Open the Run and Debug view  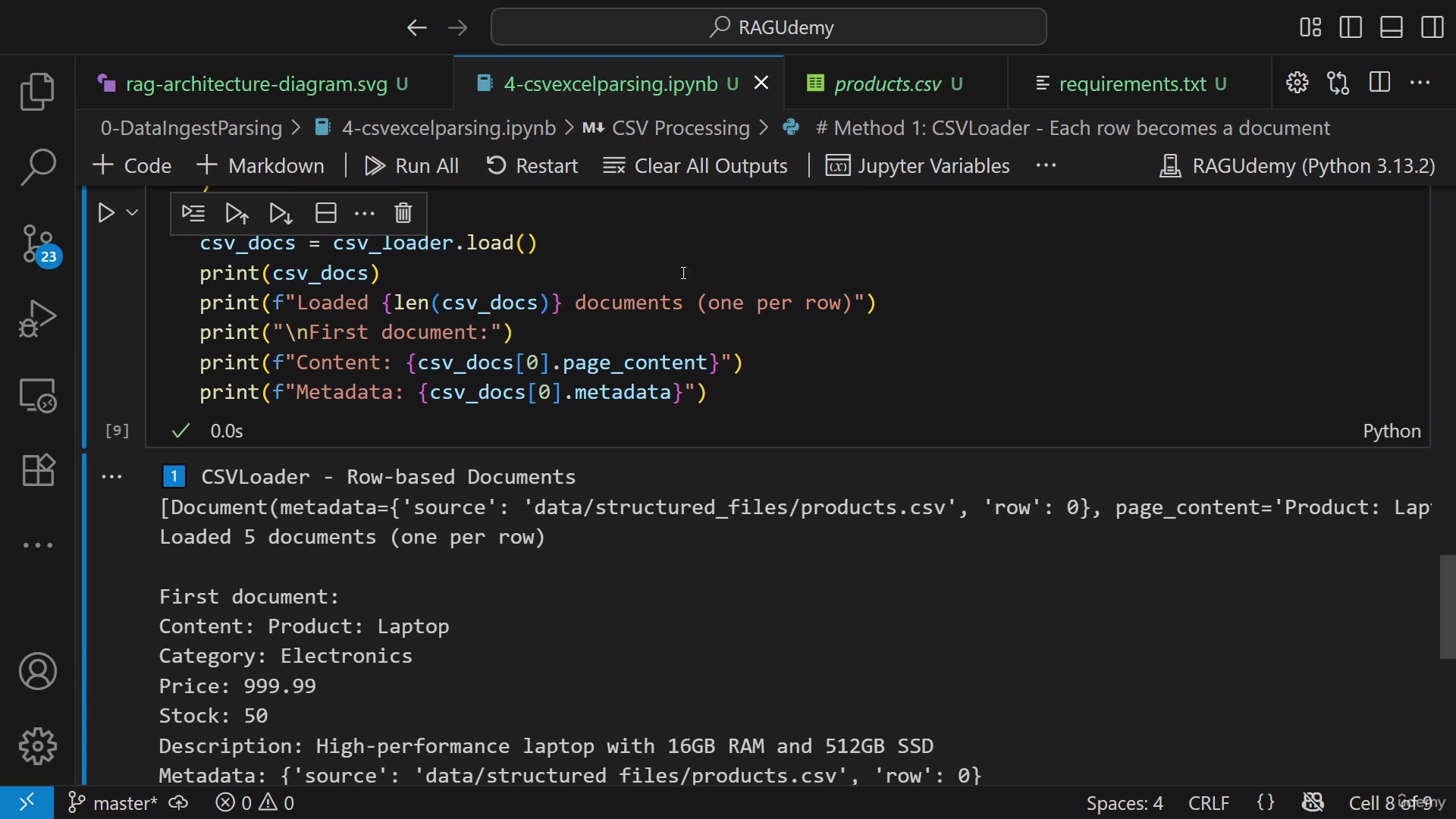pyautogui.click(x=37, y=318)
